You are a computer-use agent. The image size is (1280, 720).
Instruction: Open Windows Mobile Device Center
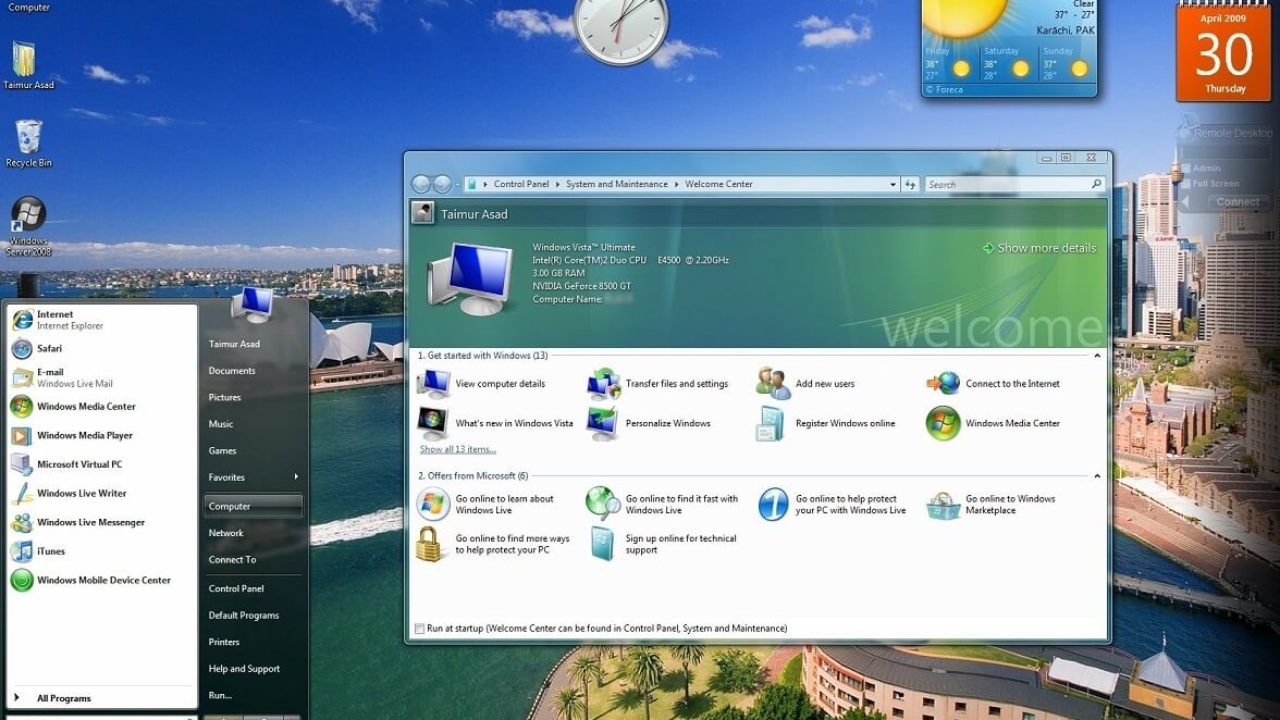click(x=100, y=581)
